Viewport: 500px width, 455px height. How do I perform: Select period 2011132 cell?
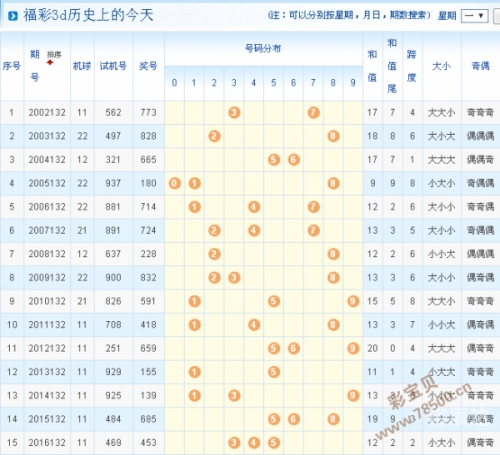47,325
